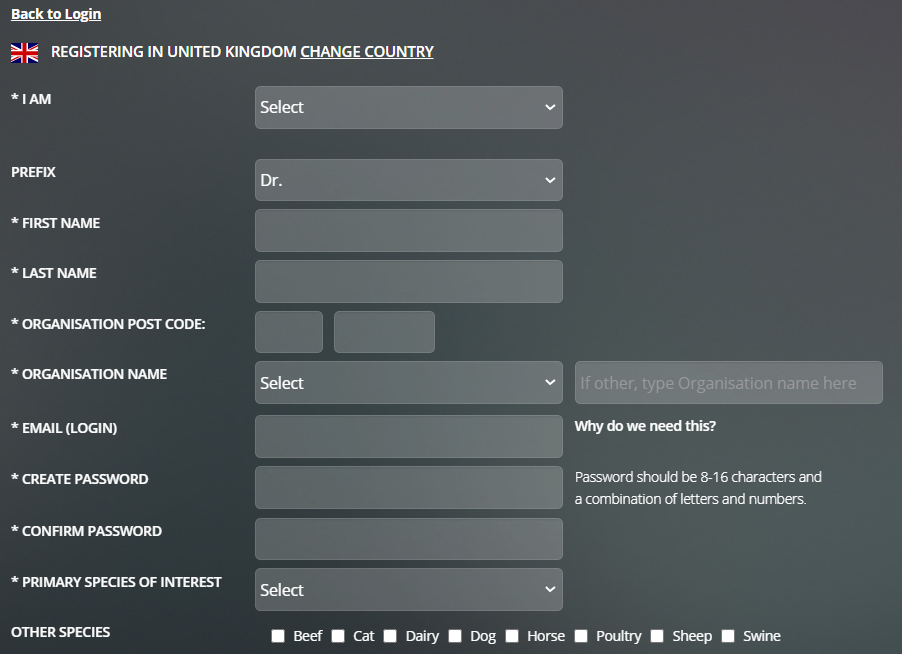Mark the Poultry checkbox
The image size is (902, 654).
(x=581, y=636)
